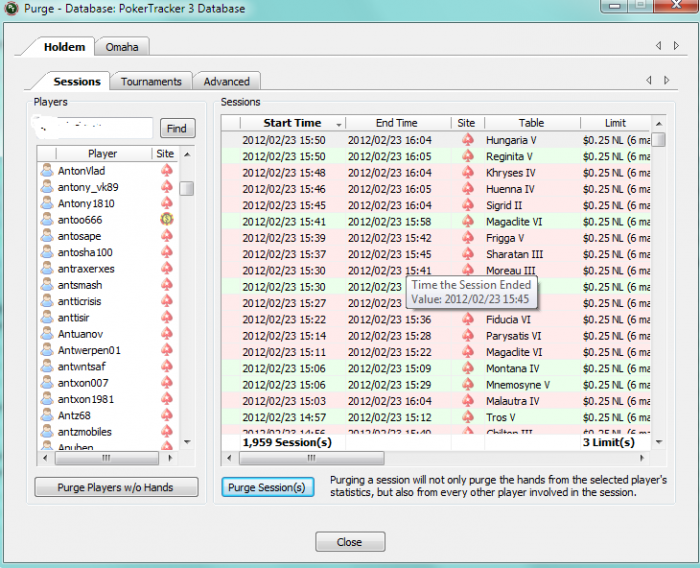Viewport: 700px width, 568px height.
Task: Click the site icon for Hungaria V session
Action: click(x=467, y=140)
